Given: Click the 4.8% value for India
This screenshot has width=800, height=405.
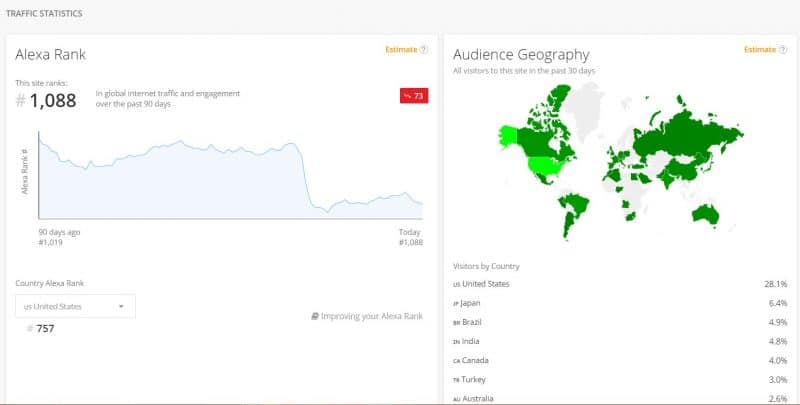Looking at the screenshot, I should [778, 341].
